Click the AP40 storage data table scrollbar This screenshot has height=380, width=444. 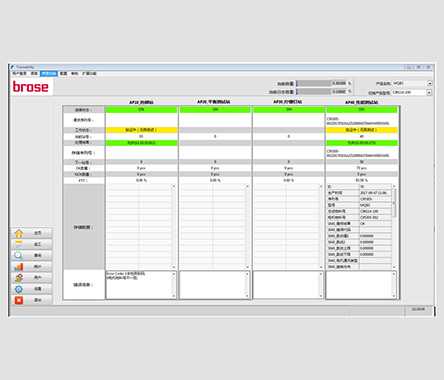point(394,227)
